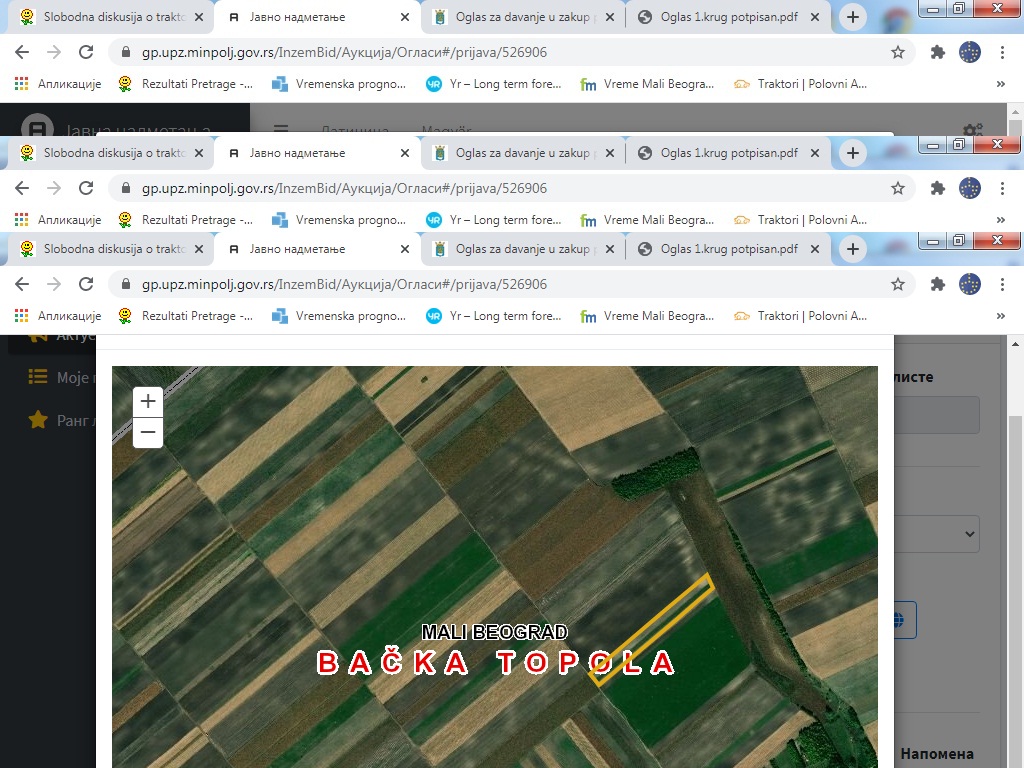This screenshot has width=1024, height=768.
Task: Open Yr – Long term fore bookmark, bottom bar
Action: pos(494,316)
